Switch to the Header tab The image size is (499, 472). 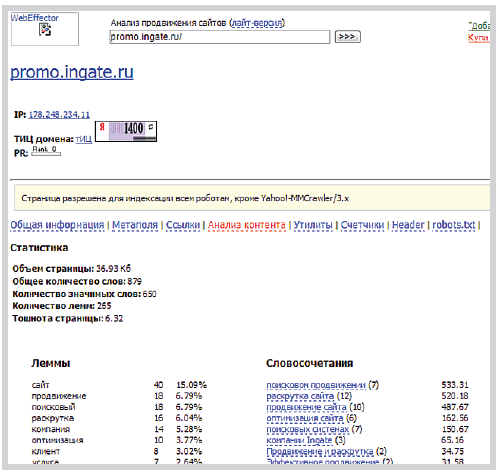coord(408,225)
